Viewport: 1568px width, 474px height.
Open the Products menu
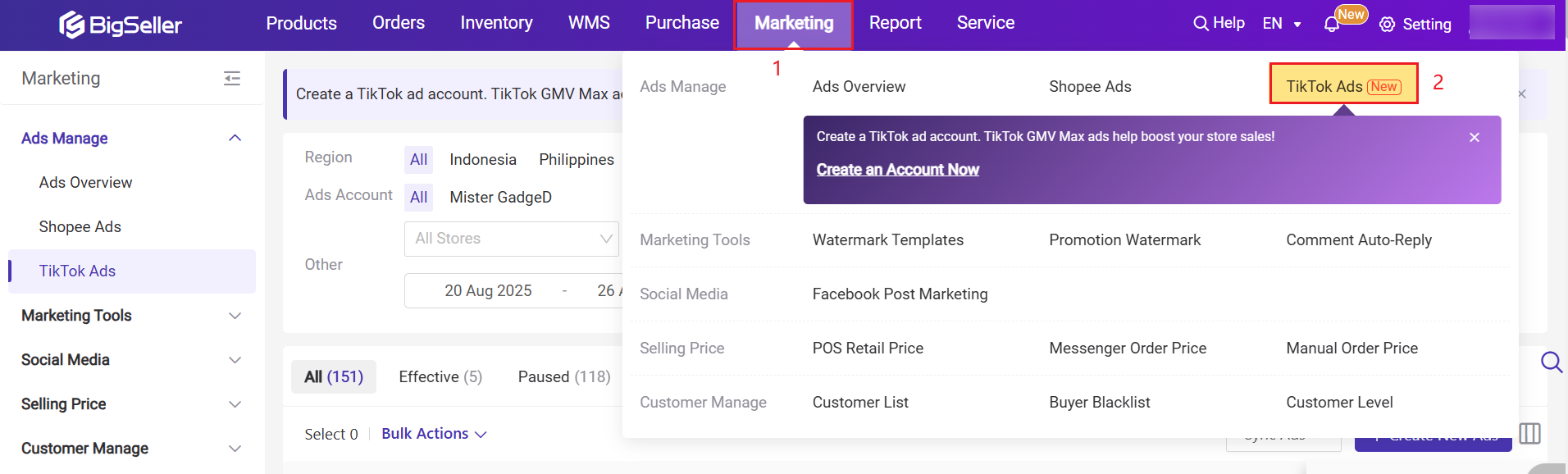tap(301, 23)
